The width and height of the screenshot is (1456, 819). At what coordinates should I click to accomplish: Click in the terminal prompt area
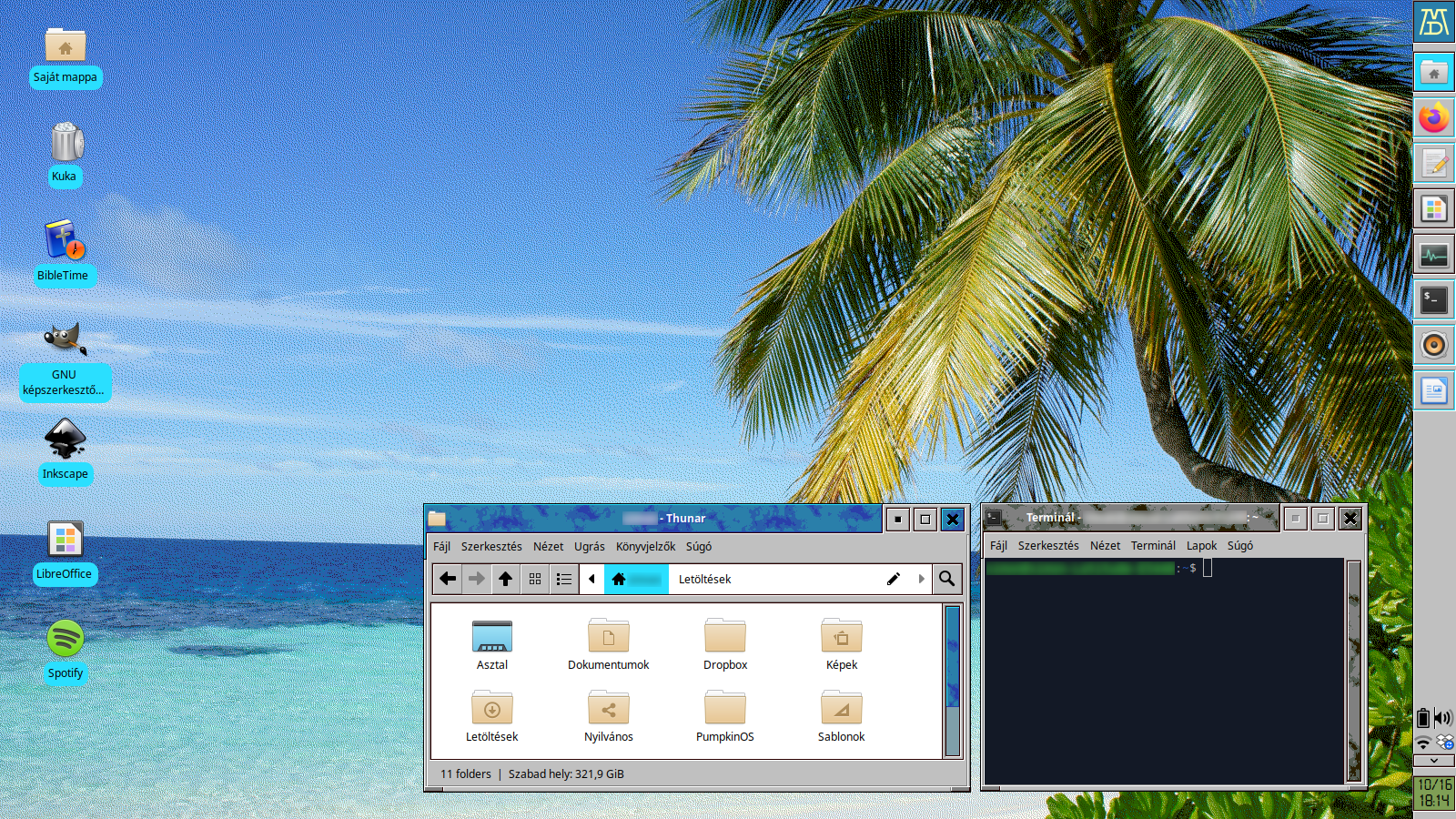pyautogui.click(x=1164, y=672)
